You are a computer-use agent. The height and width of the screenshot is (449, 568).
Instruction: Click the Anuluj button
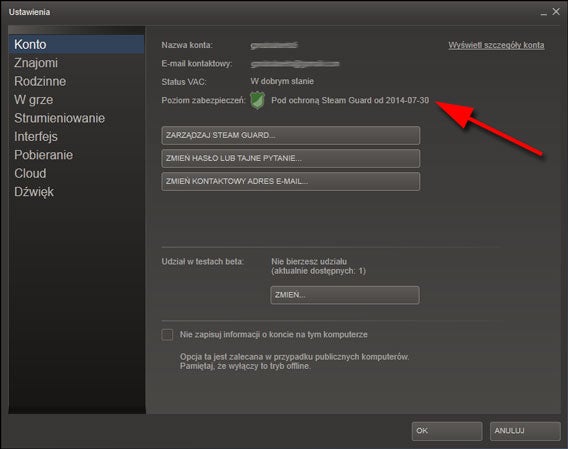pyautogui.click(x=525, y=431)
